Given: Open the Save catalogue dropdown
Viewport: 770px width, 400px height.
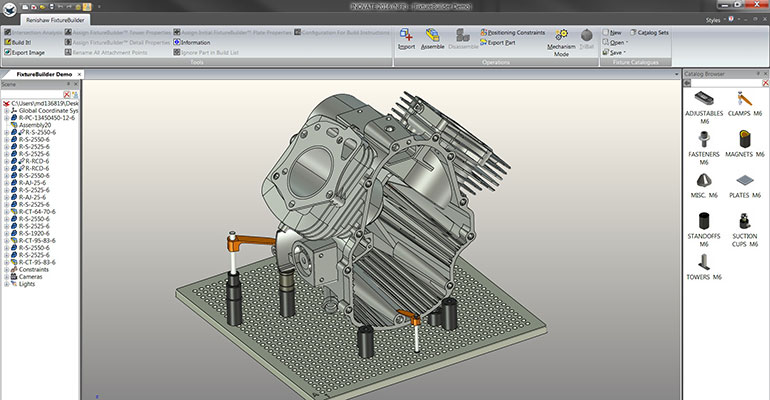Looking at the screenshot, I should [x=625, y=53].
